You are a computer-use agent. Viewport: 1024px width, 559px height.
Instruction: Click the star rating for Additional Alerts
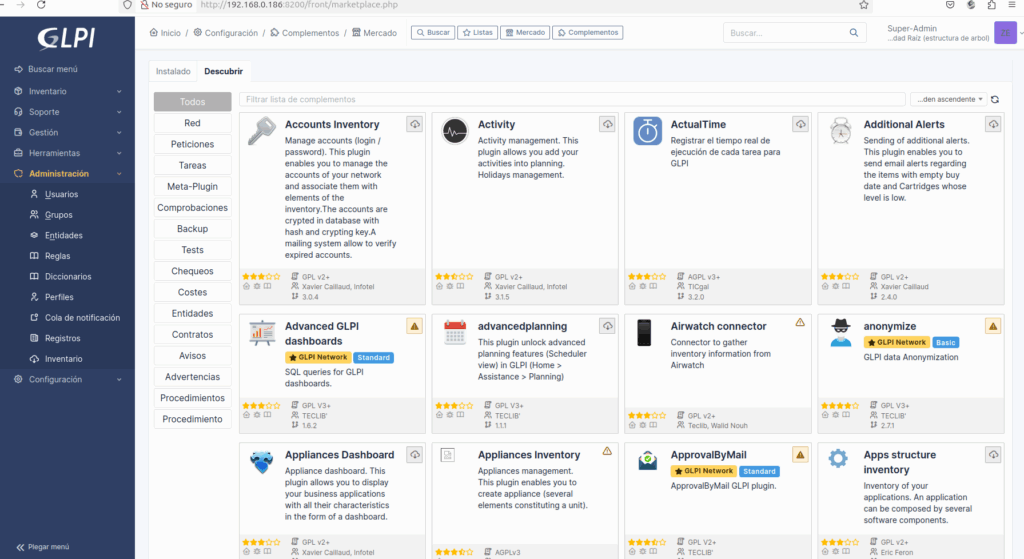click(x=839, y=276)
